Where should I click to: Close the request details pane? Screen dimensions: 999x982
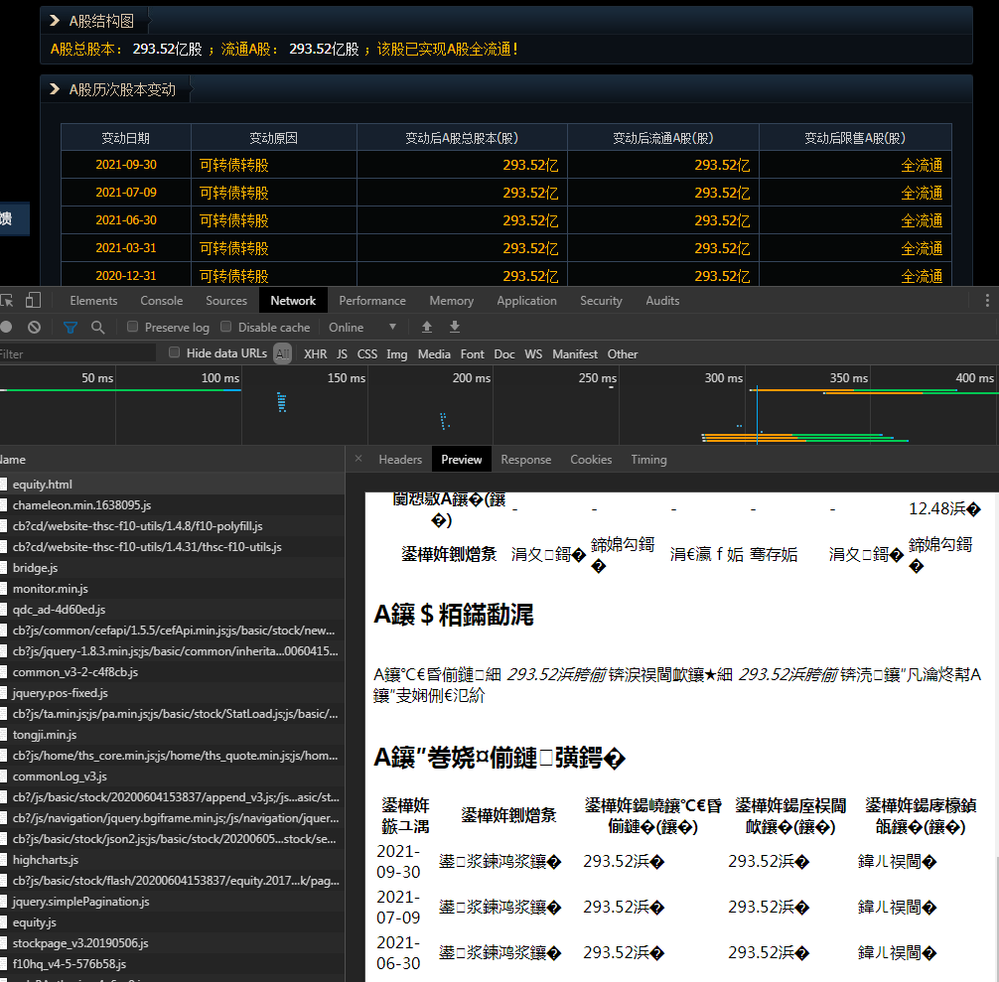[358, 459]
